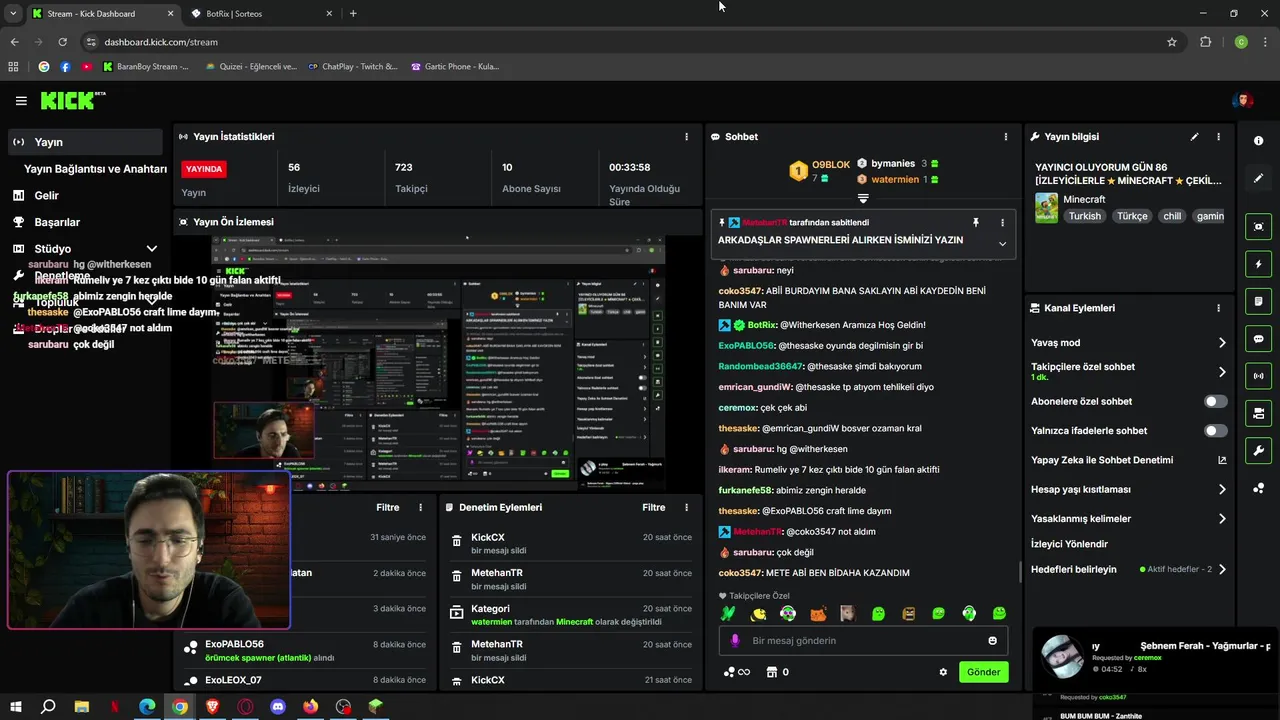The height and width of the screenshot is (720, 1280).
Task: Click the document shortcut icon in sidebar
Action: pyautogui.click(x=1258, y=301)
